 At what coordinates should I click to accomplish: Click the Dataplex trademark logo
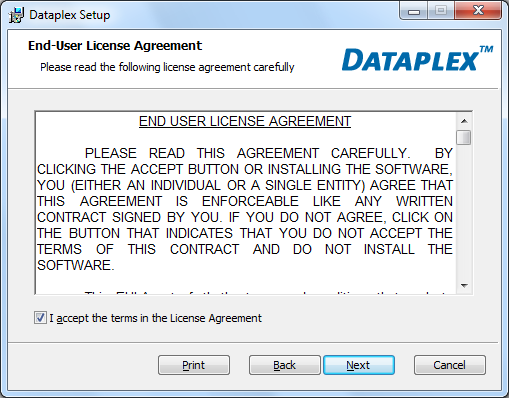coord(417,59)
